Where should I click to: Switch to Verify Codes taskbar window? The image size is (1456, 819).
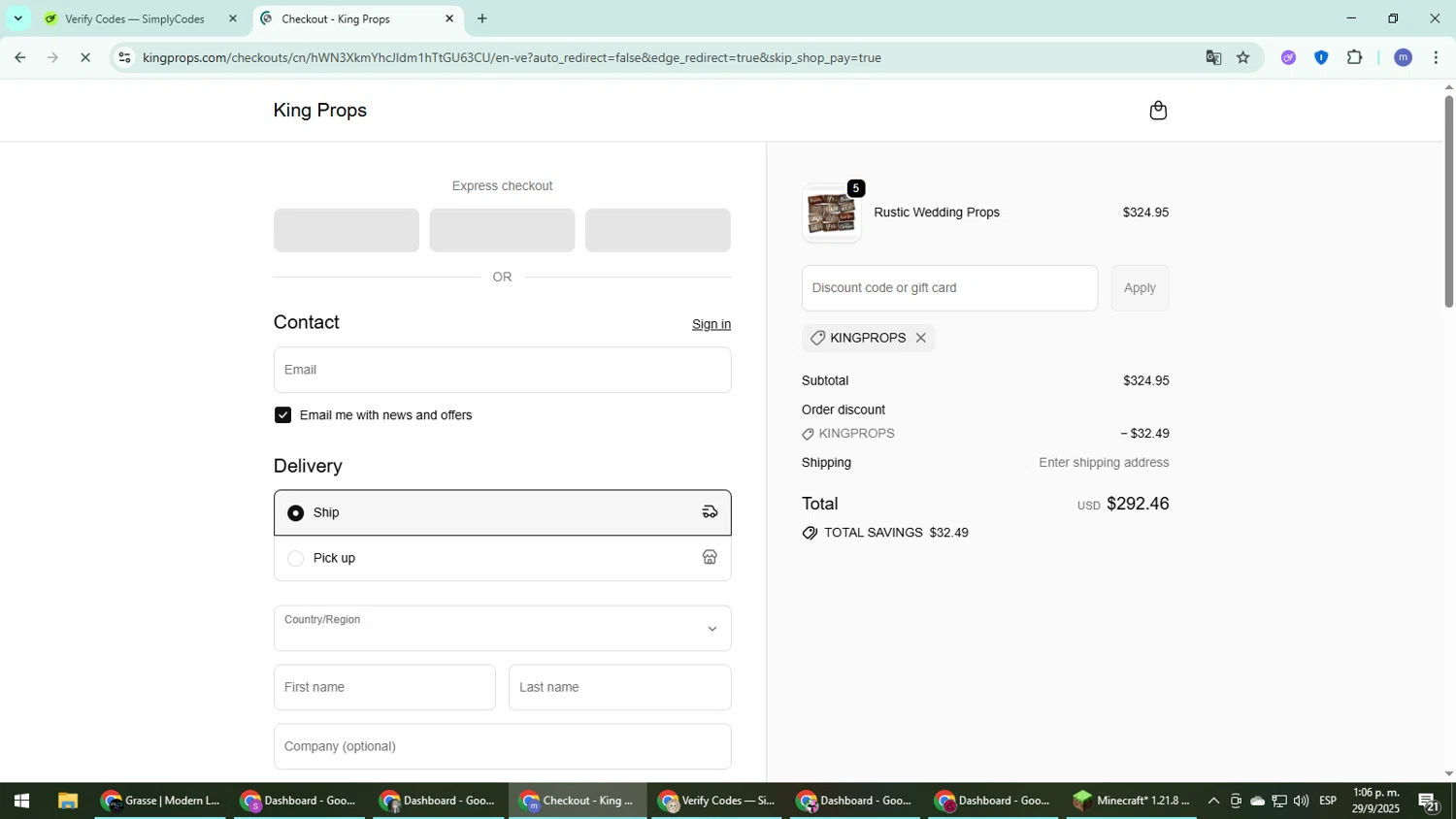(x=717, y=802)
